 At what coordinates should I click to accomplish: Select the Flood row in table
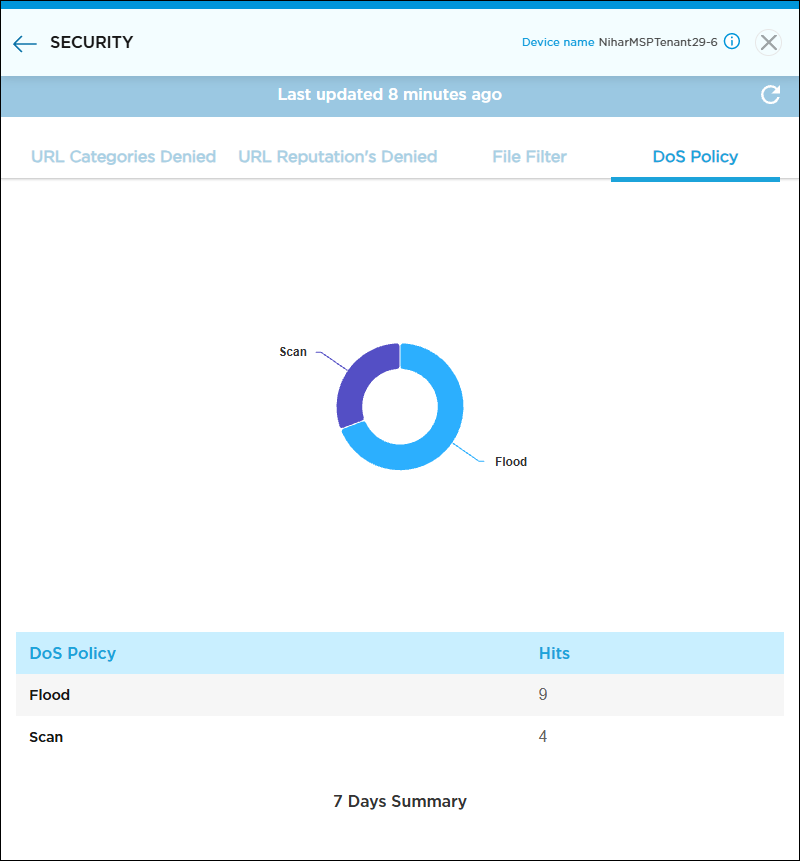(x=50, y=695)
